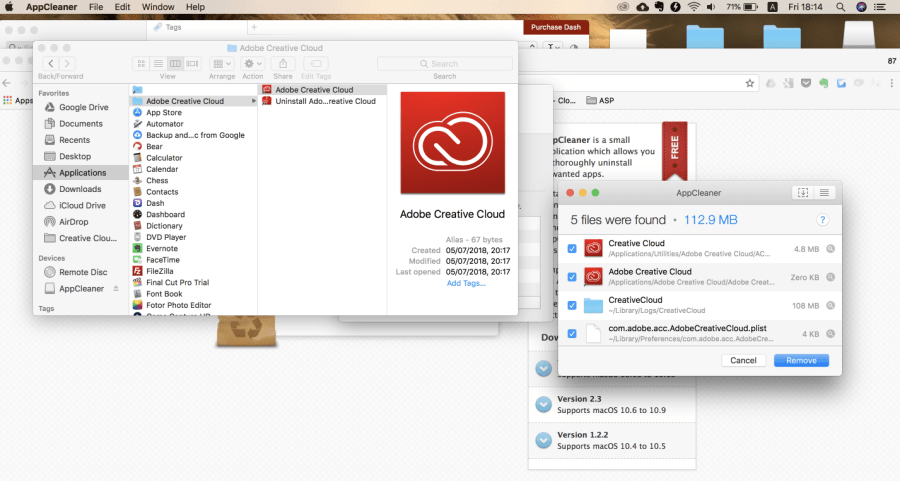Open the AppCleaner menu bar item
Viewport: 900px width, 481px height.
[51, 7]
